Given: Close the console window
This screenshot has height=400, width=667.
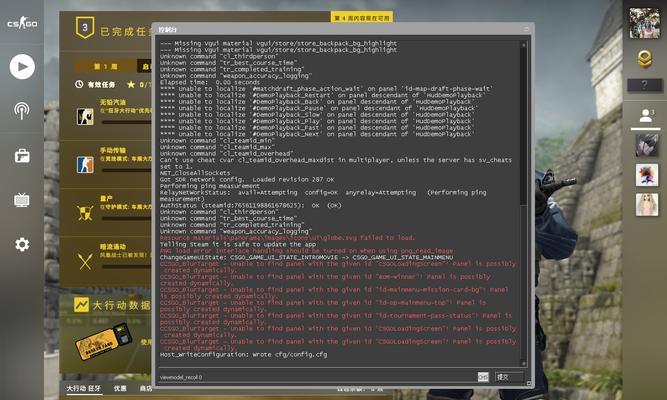Looking at the screenshot, I should pos(526,29).
